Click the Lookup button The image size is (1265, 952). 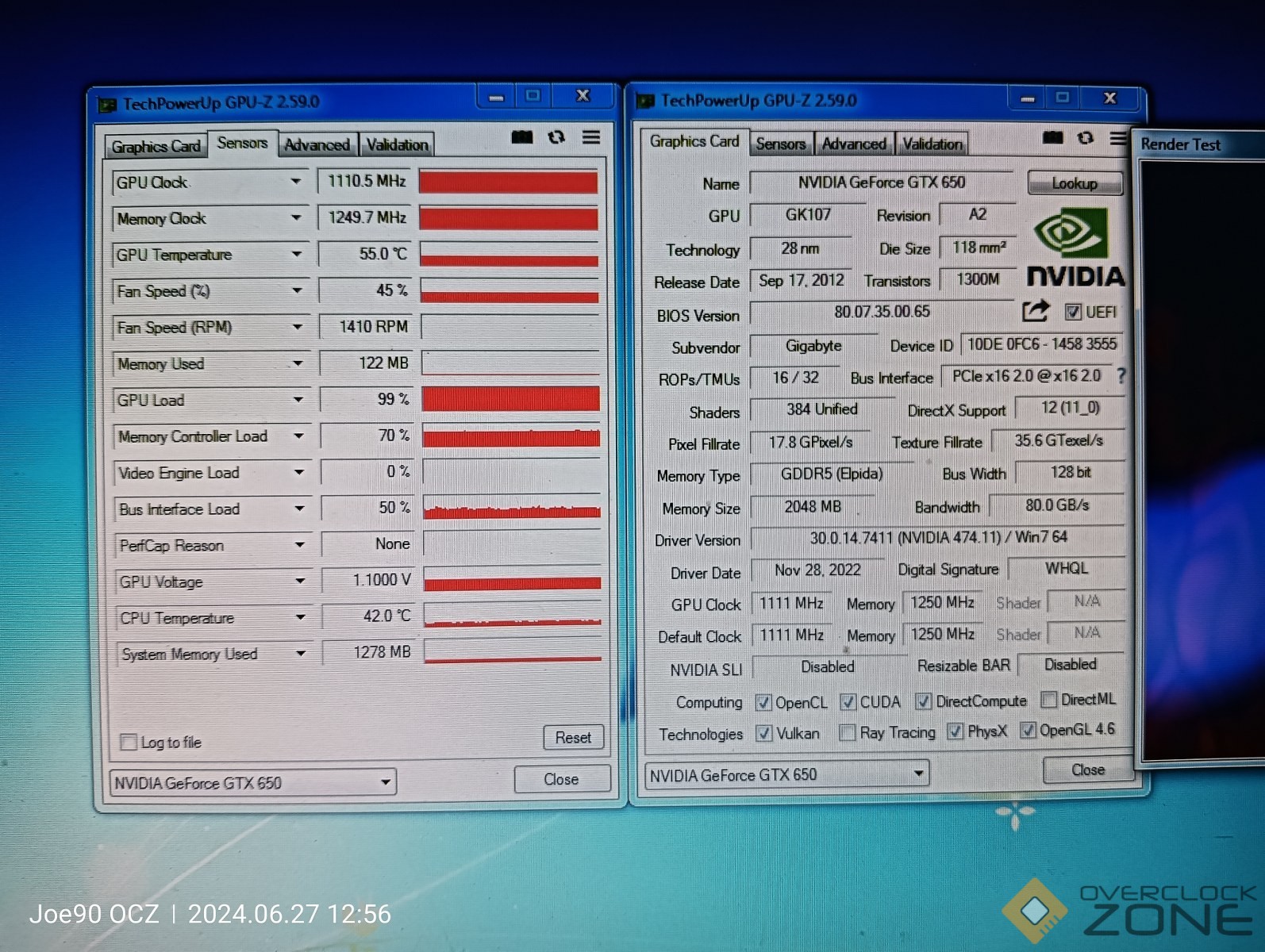pos(1075,183)
